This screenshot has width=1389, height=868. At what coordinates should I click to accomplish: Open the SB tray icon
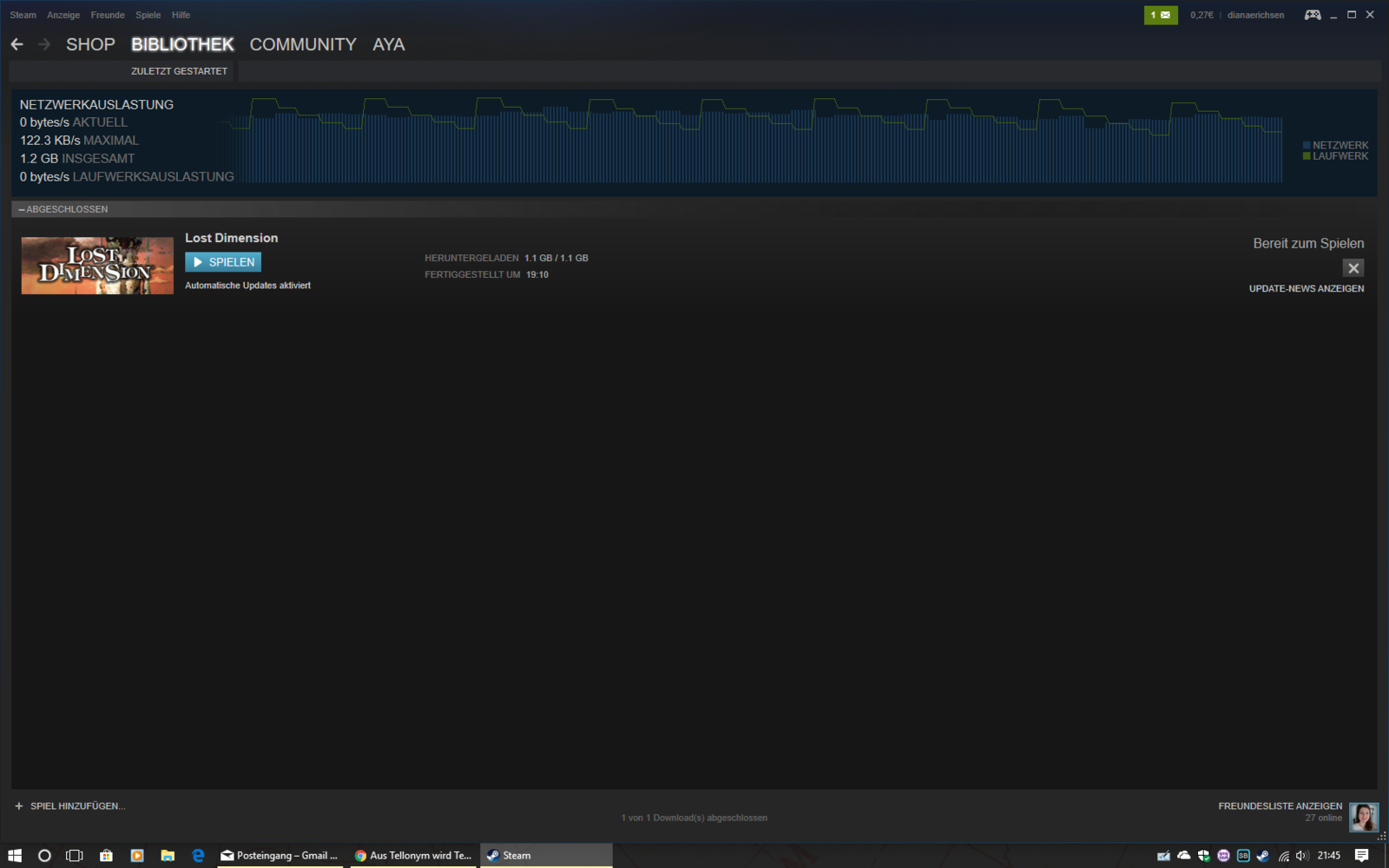[x=1243, y=856]
